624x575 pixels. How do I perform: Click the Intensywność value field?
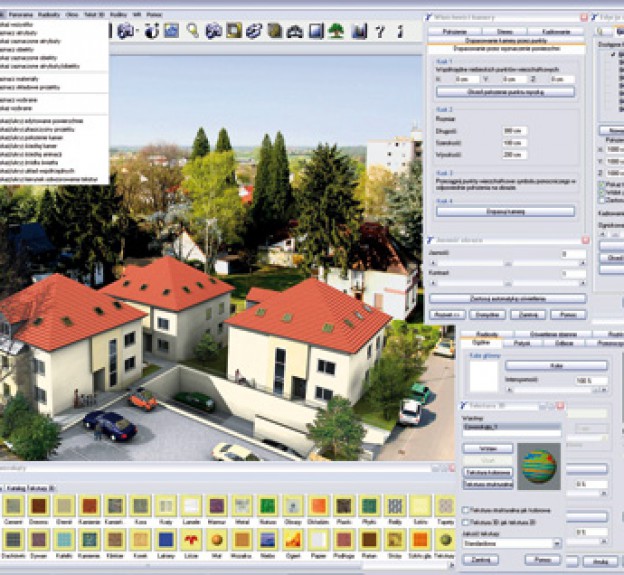point(592,381)
